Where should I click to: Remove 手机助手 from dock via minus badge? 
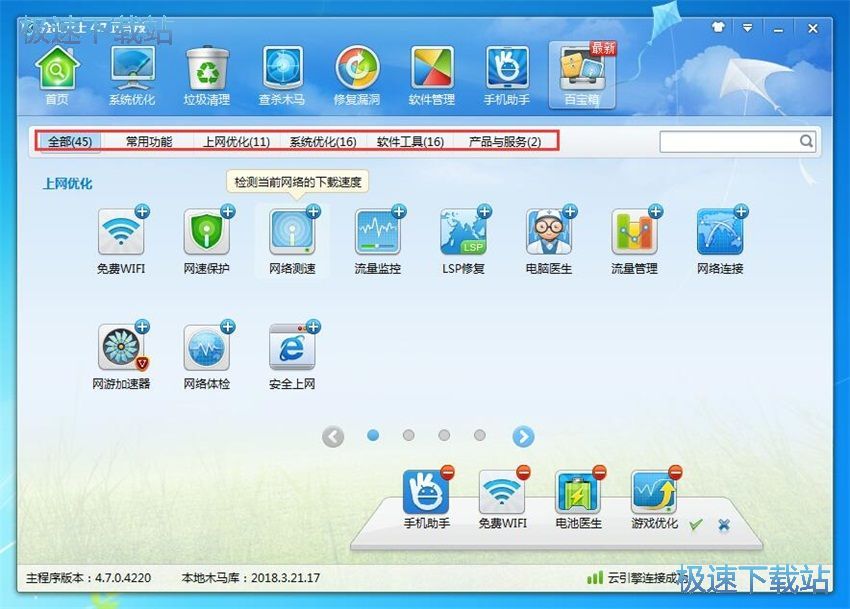point(448,473)
